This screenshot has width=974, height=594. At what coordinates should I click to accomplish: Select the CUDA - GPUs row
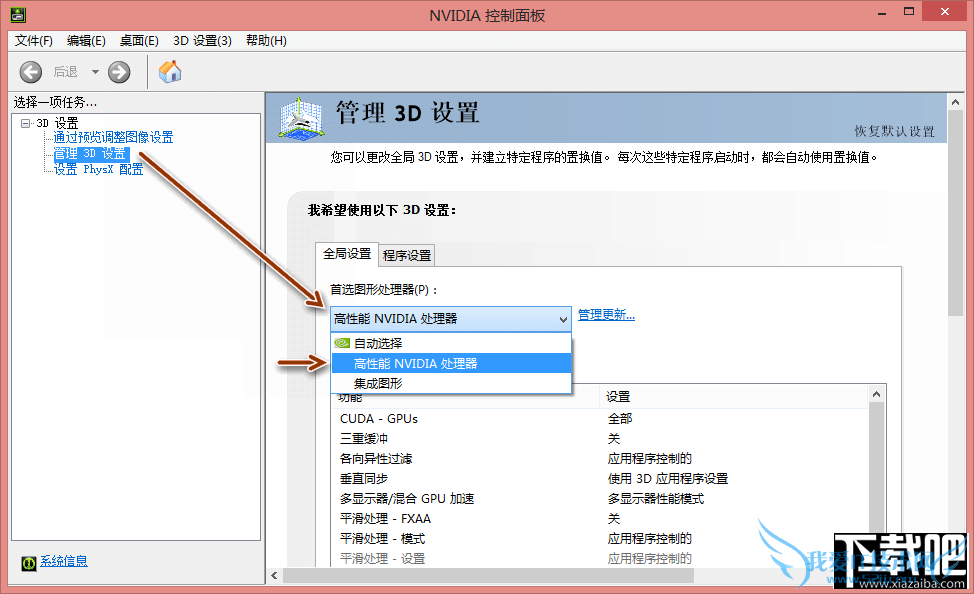click(601, 419)
